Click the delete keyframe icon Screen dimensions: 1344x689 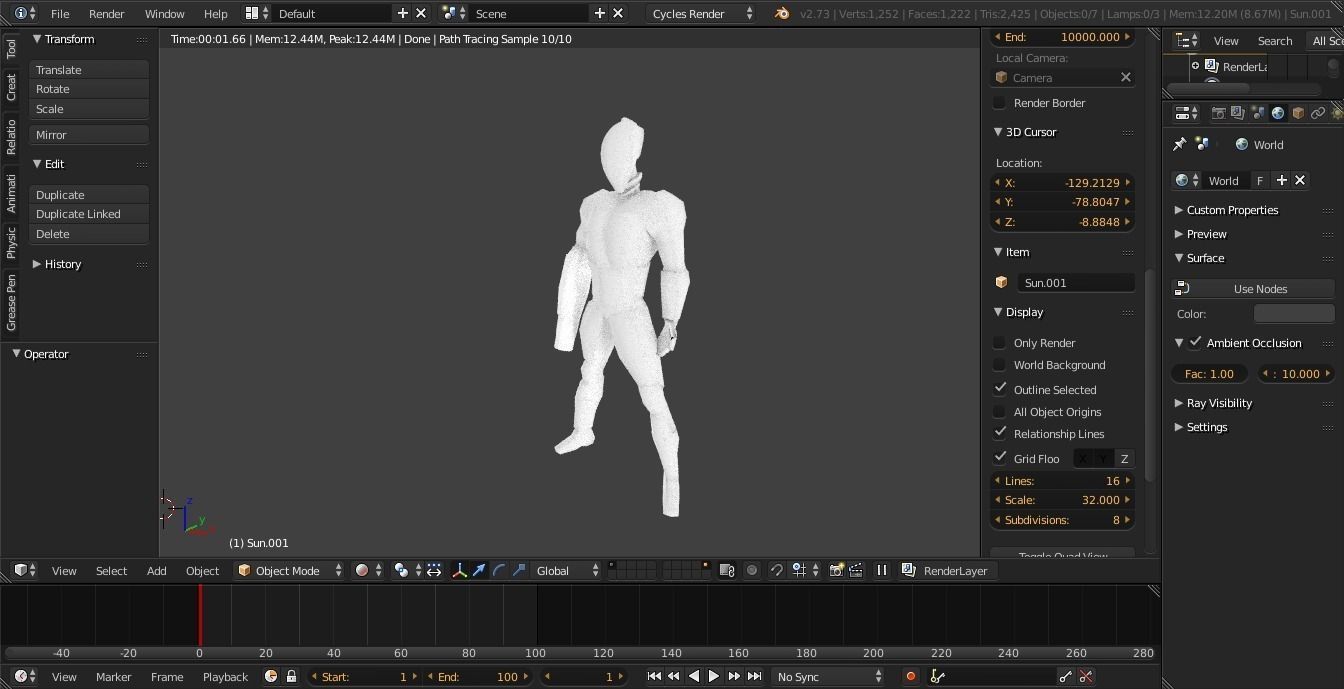[x=1086, y=676]
